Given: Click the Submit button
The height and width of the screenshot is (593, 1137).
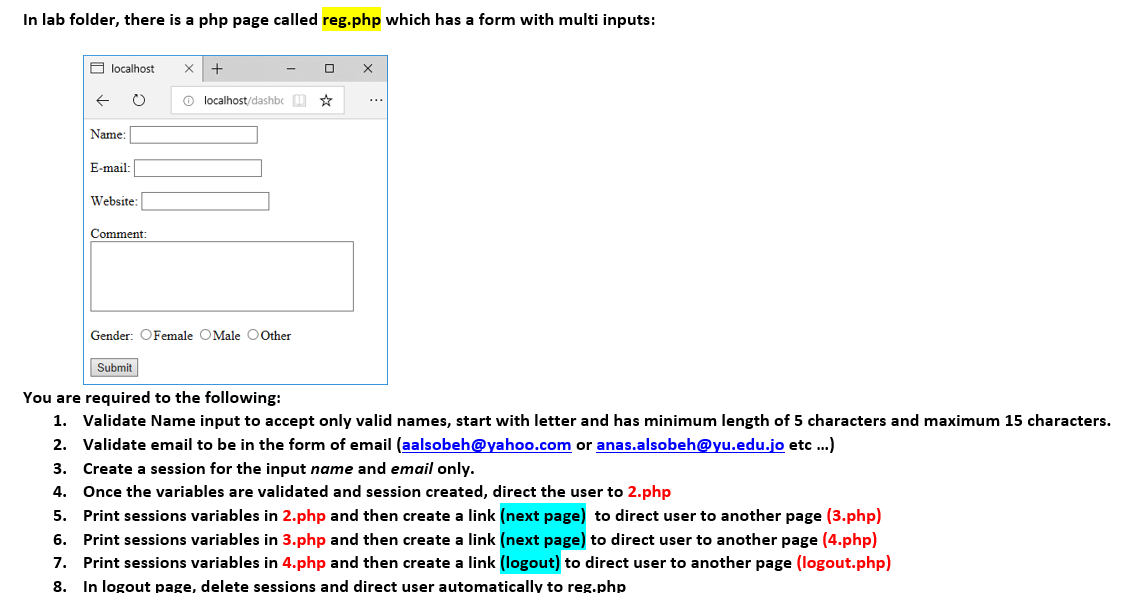Looking at the screenshot, I should pos(113,367).
